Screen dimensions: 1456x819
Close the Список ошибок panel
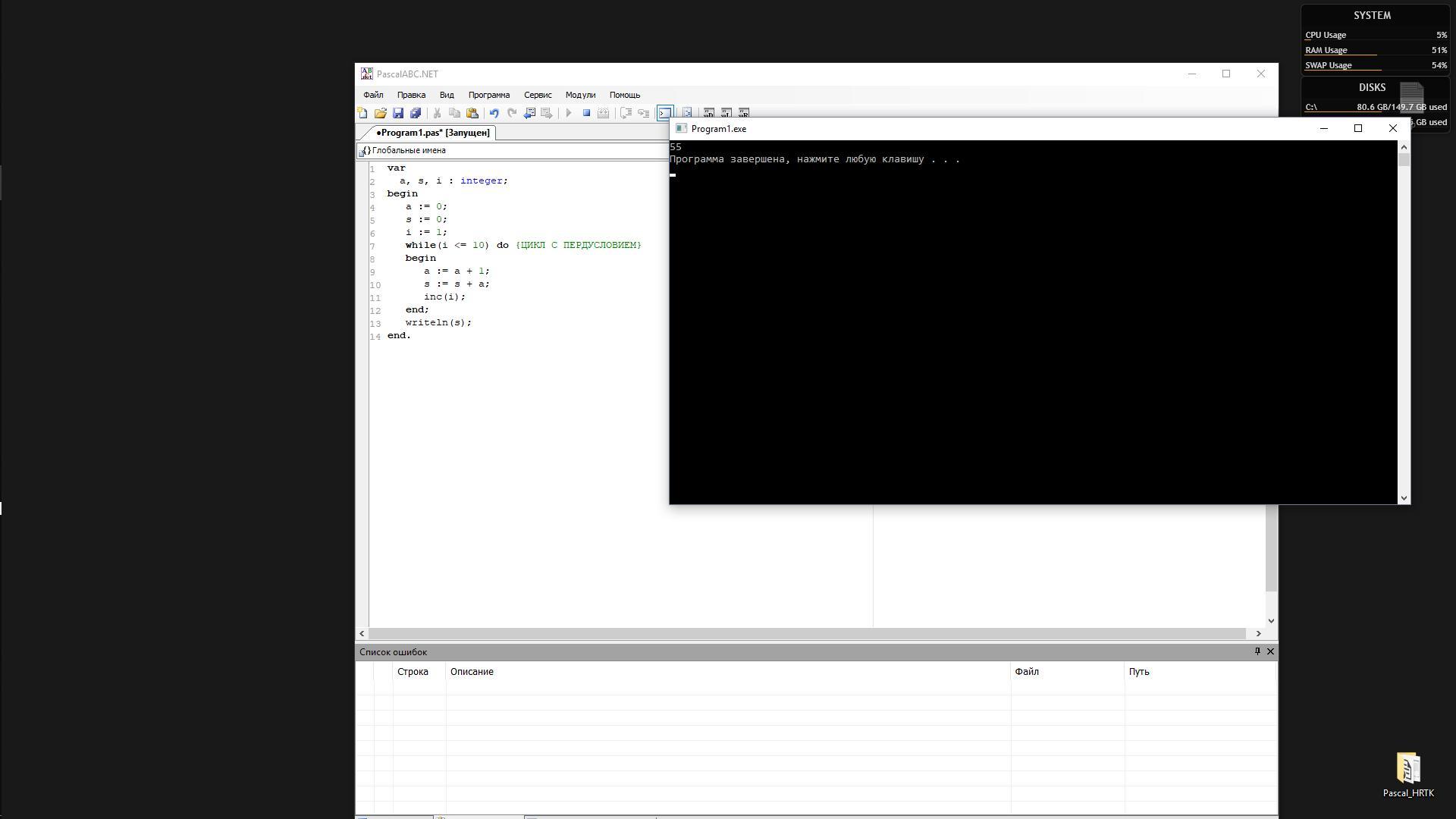tap(1270, 651)
